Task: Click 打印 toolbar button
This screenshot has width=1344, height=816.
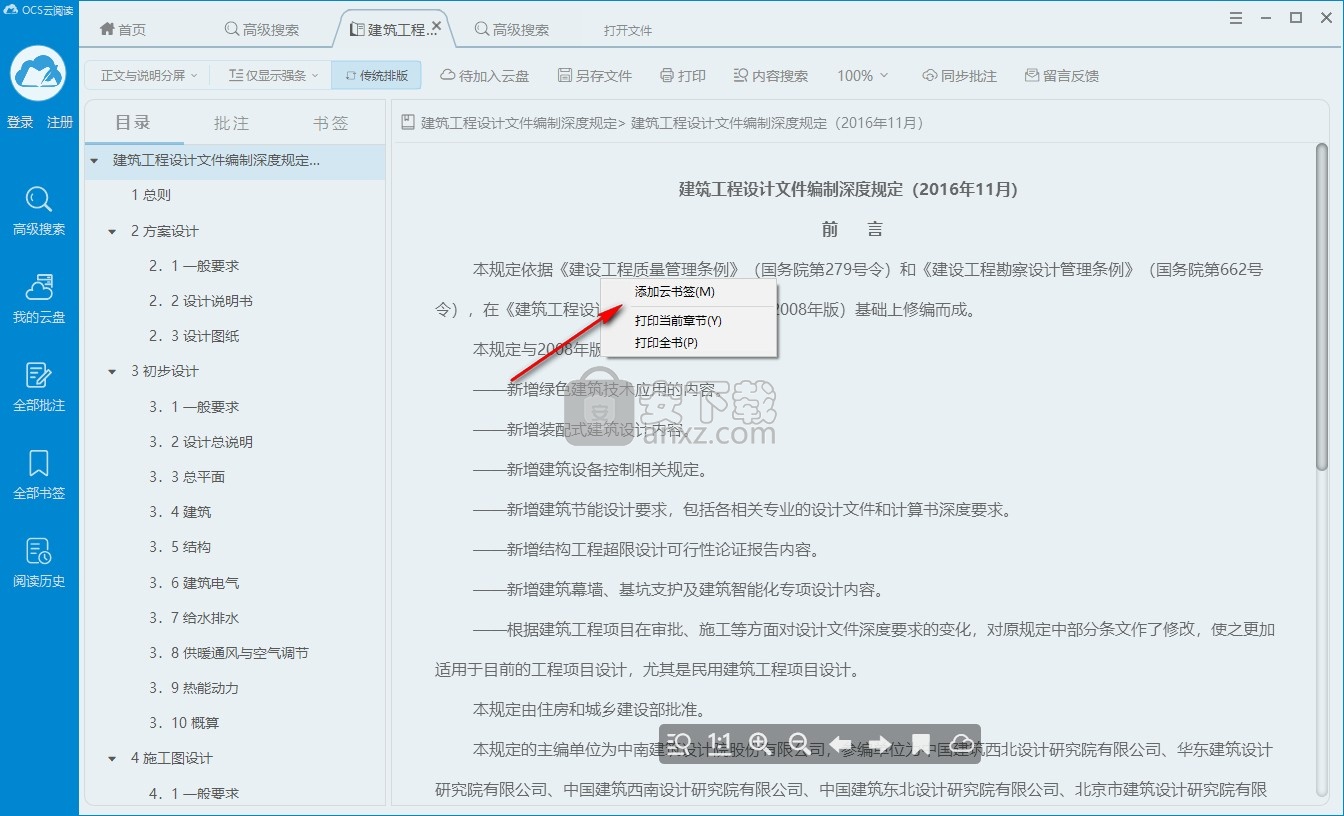Action: [683, 76]
